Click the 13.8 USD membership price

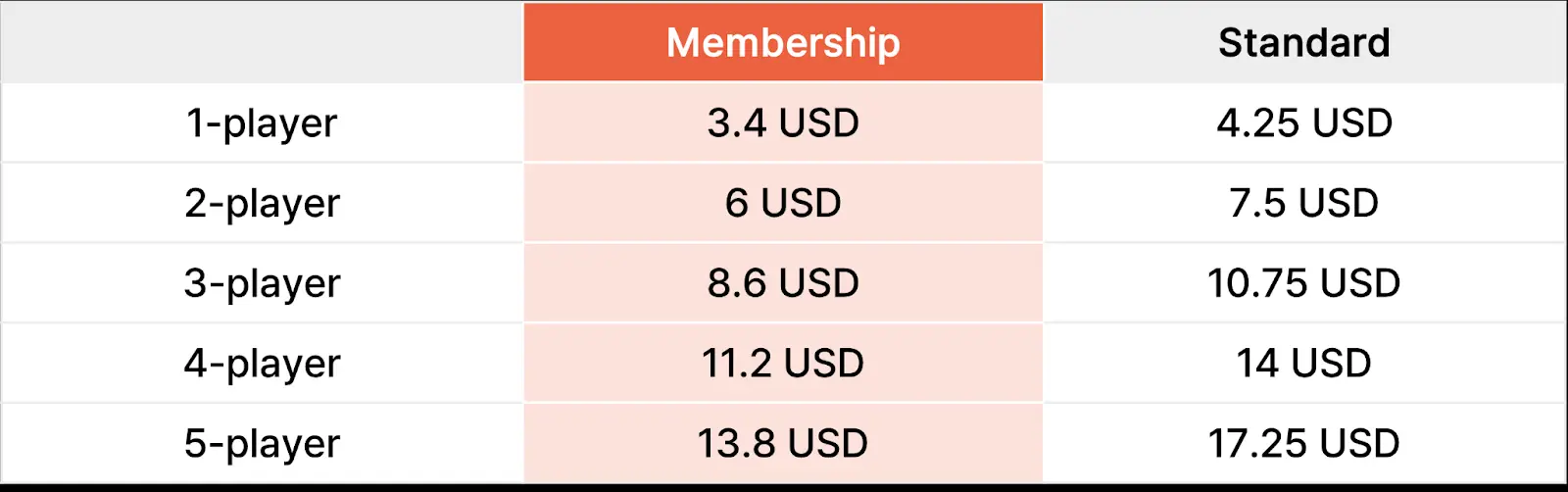783,444
